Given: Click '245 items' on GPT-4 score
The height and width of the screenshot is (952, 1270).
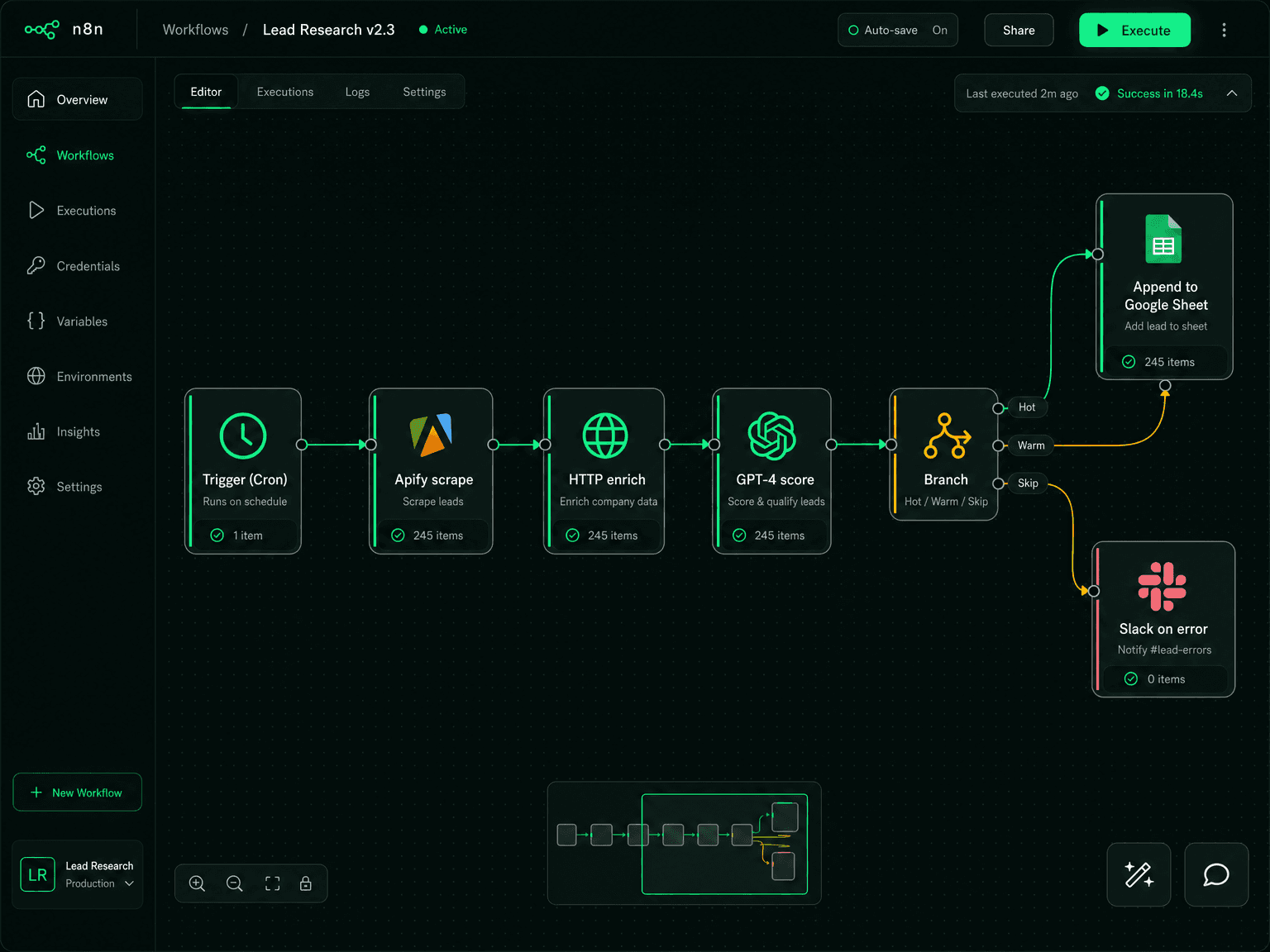Looking at the screenshot, I should tap(780, 535).
